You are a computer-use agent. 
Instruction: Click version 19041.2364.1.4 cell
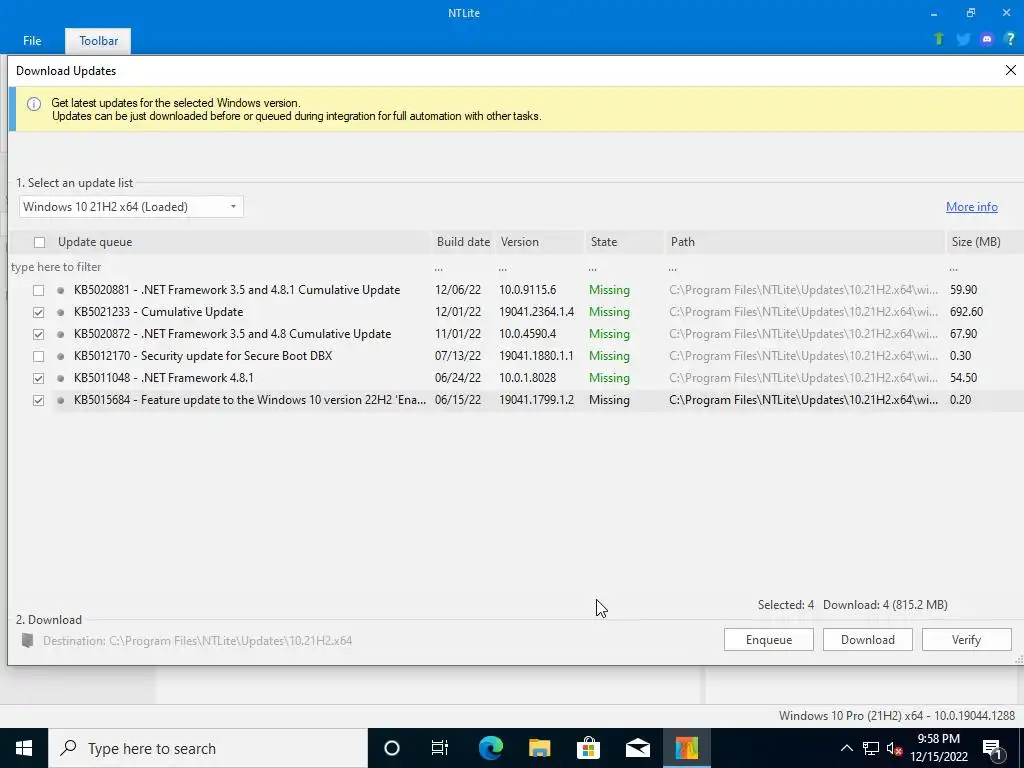coord(537,312)
